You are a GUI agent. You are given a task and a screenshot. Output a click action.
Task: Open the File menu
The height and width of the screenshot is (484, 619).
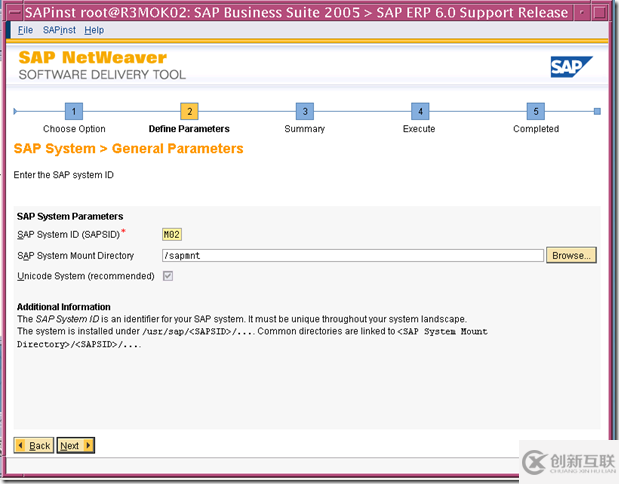coord(25,30)
